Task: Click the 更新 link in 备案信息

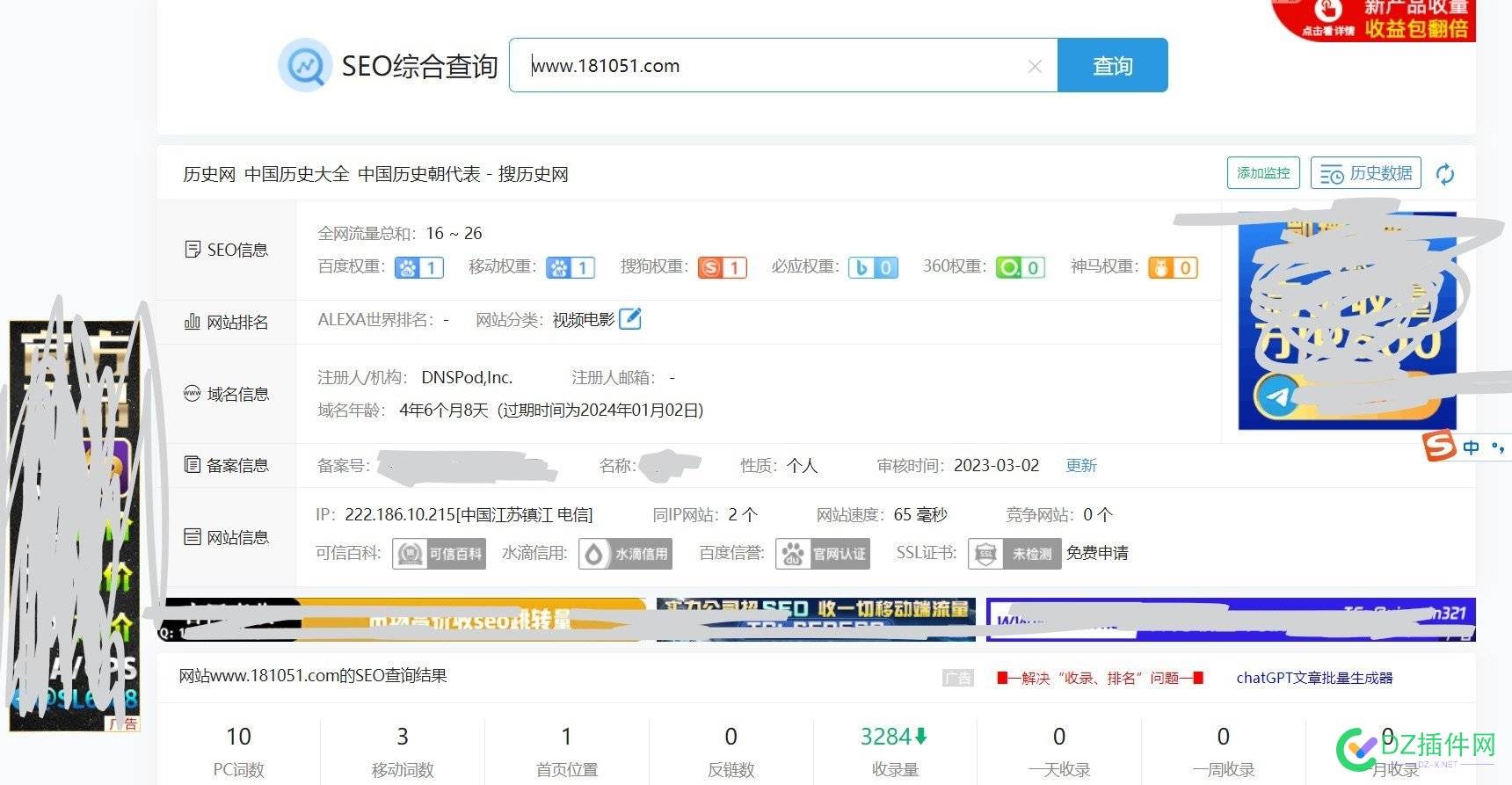Action: (1081, 466)
